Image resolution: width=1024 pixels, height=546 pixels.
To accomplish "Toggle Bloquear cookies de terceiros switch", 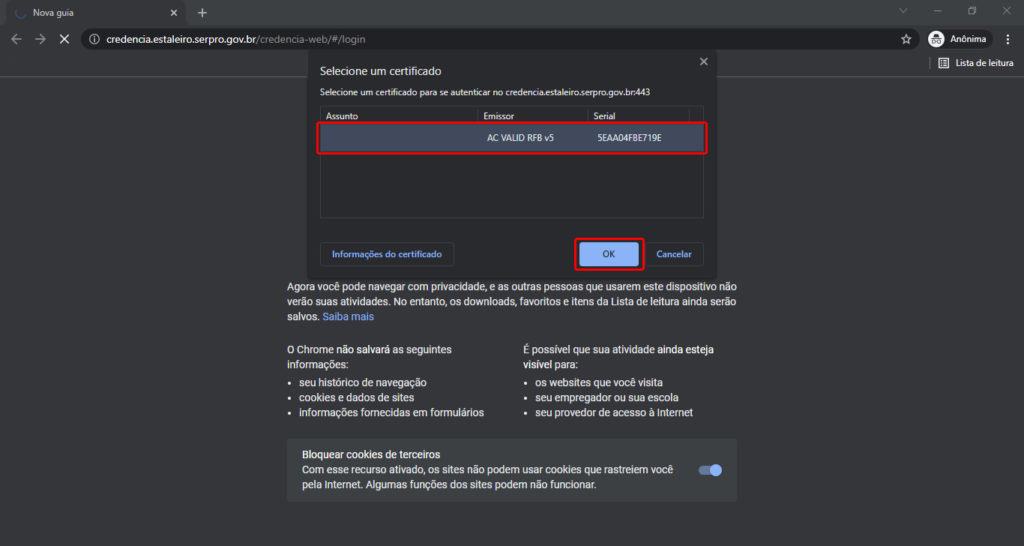I will tap(710, 470).
